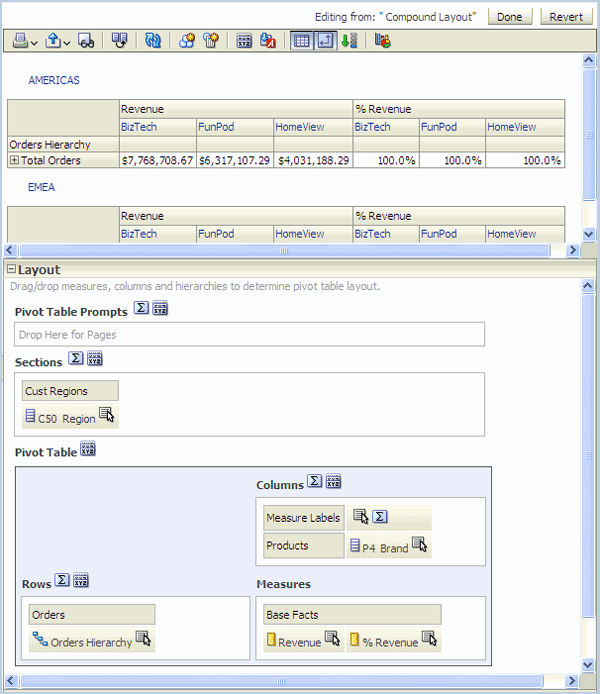600x694 pixels.
Task: Click left arrow of results horizontal scrollbar
Action: point(11,250)
